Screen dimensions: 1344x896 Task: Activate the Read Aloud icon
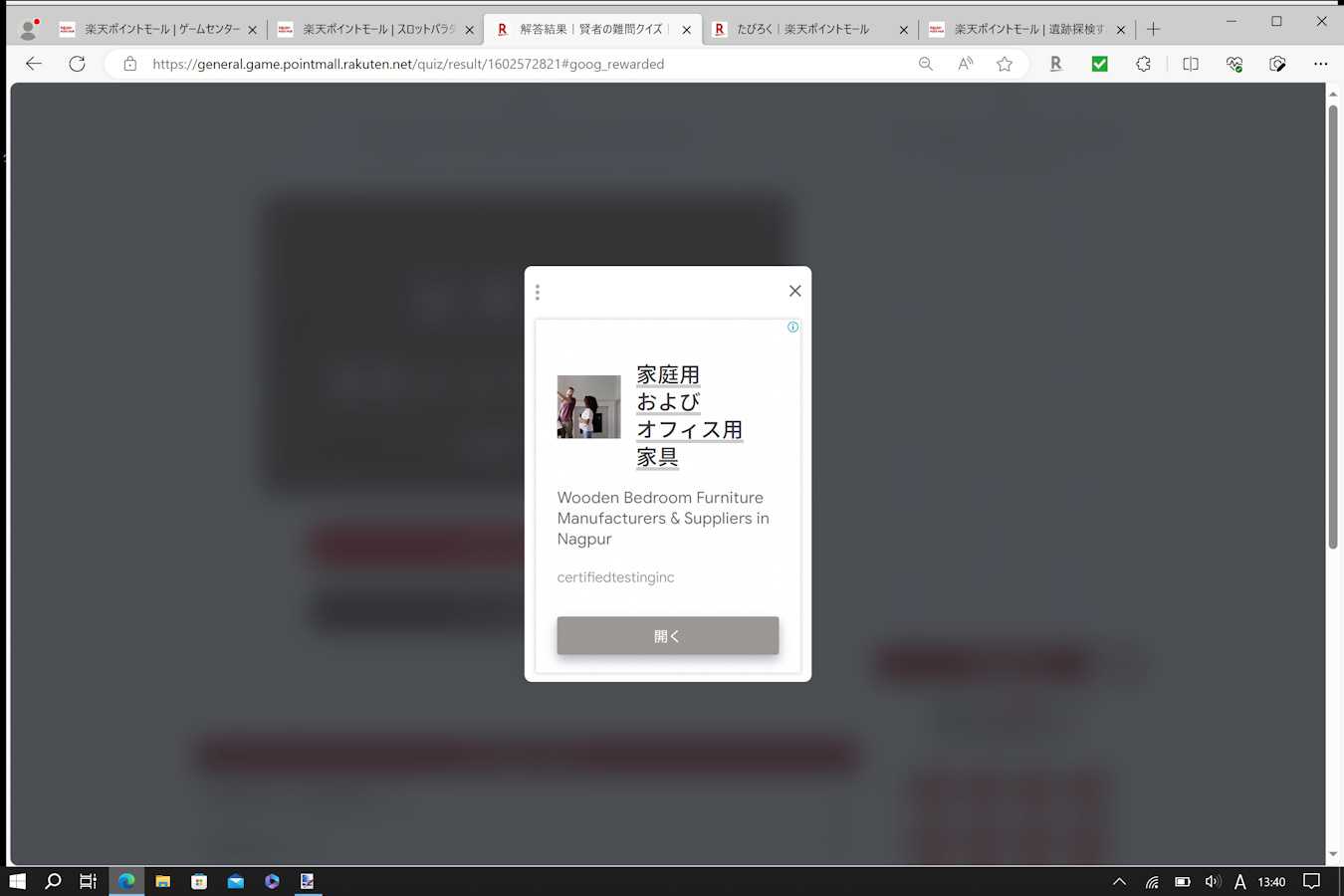pos(965,64)
